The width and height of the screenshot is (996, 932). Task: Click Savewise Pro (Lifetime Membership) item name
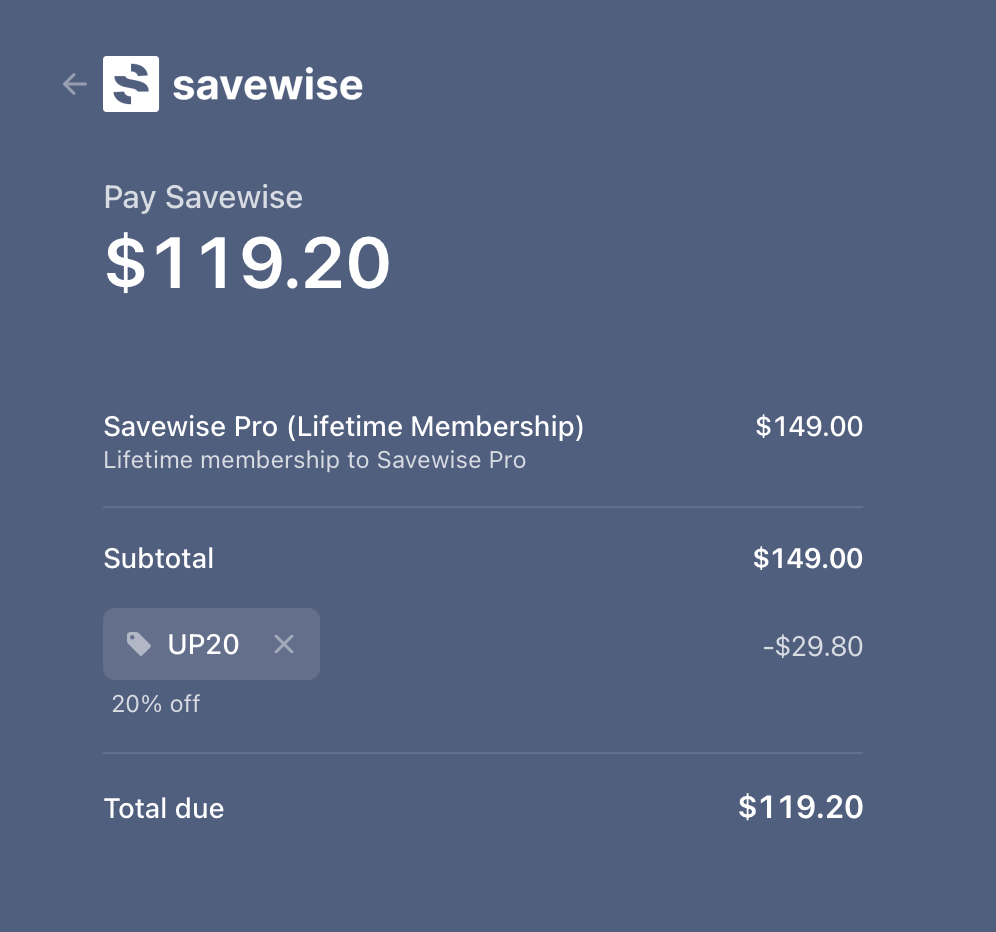coord(343,427)
